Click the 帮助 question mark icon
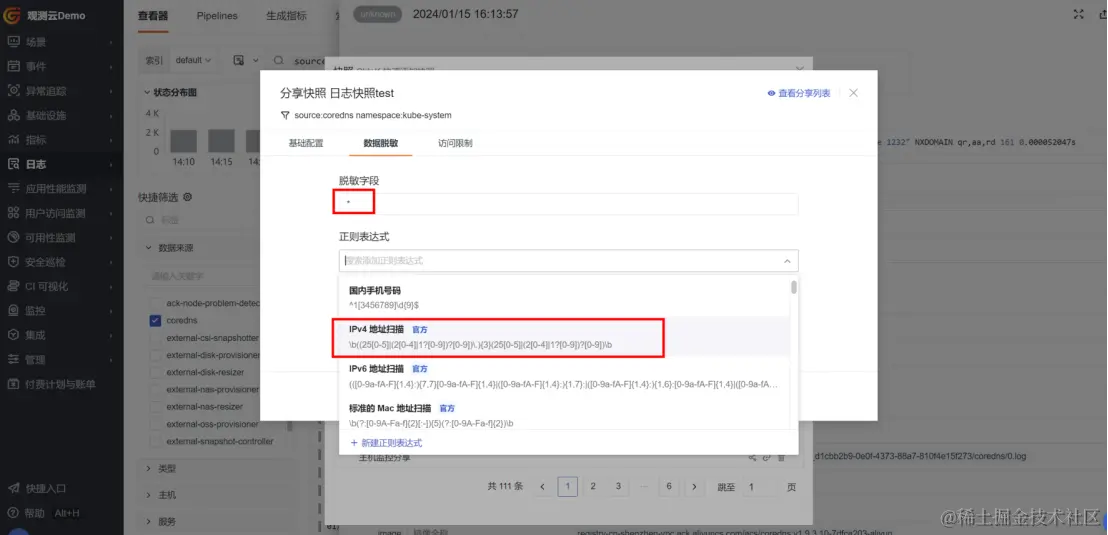1108x535 pixels. (x=13, y=512)
